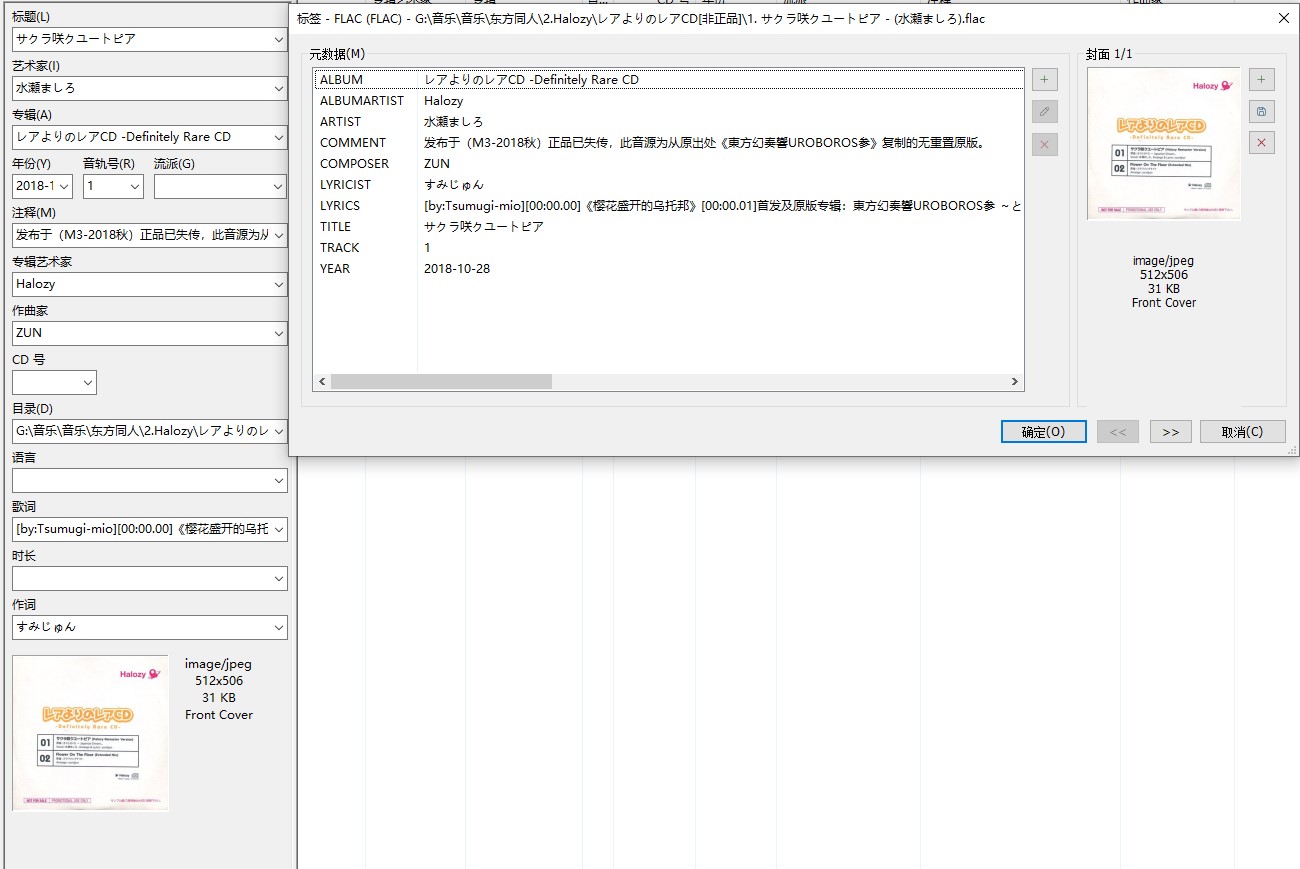Click the Front Cover text in dialog
Viewport: 1300px width, 869px height.
click(1163, 303)
